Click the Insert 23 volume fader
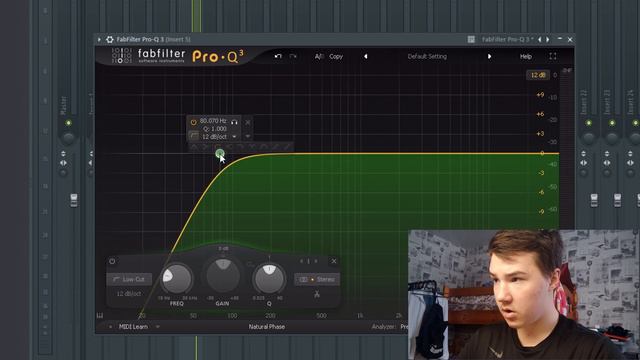 [618, 200]
